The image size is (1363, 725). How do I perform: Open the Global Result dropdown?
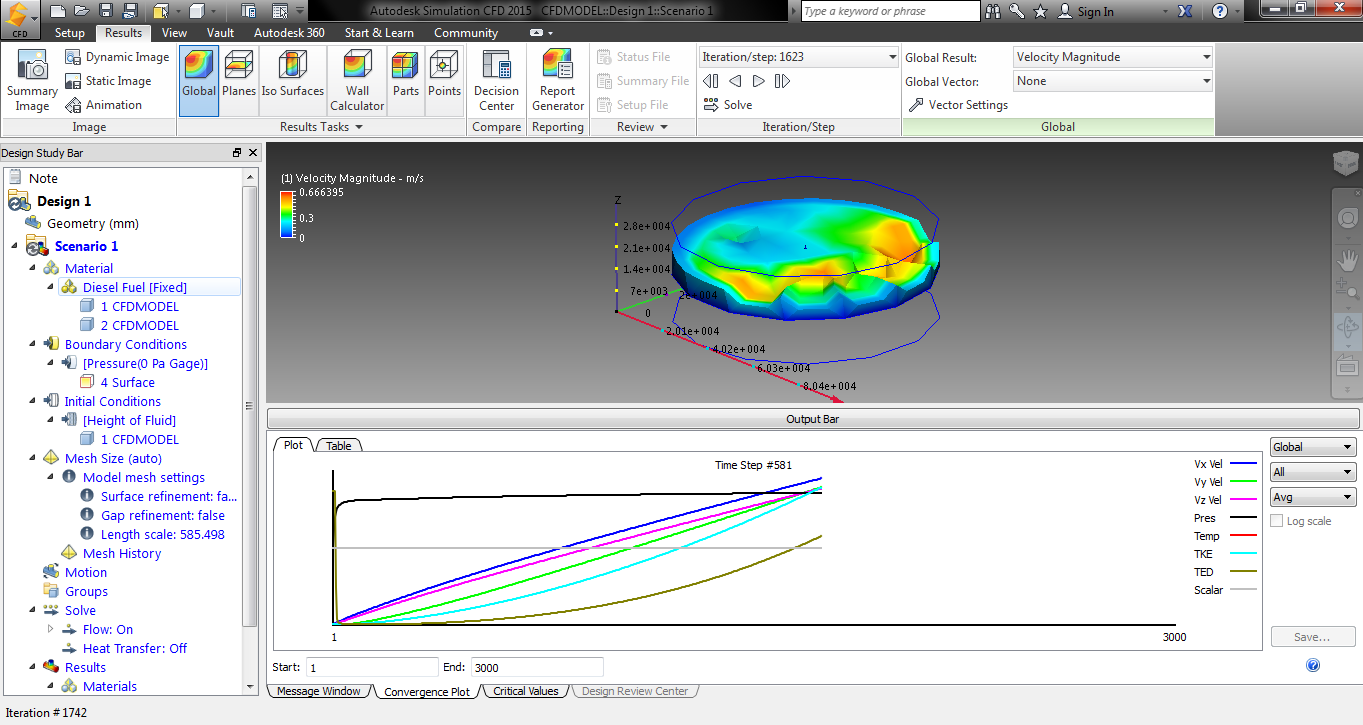pos(1111,57)
